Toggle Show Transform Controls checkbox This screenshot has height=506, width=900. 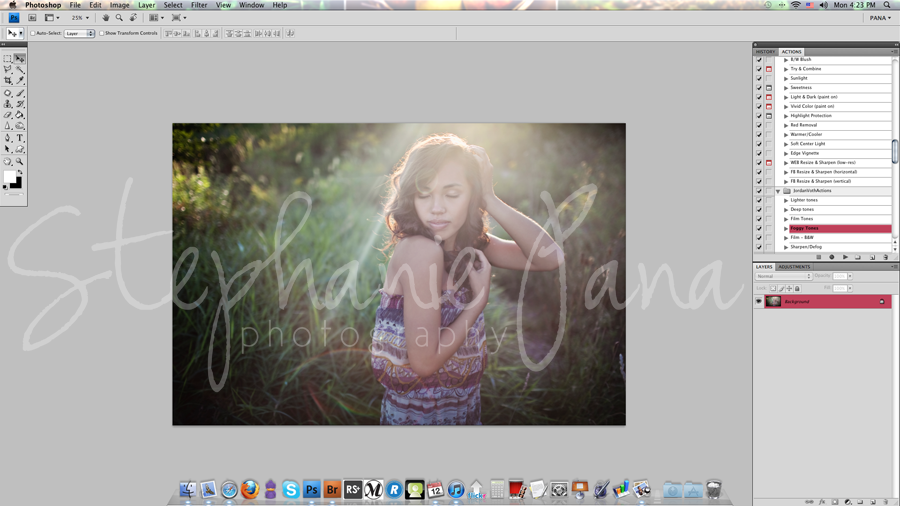click(102, 33)
